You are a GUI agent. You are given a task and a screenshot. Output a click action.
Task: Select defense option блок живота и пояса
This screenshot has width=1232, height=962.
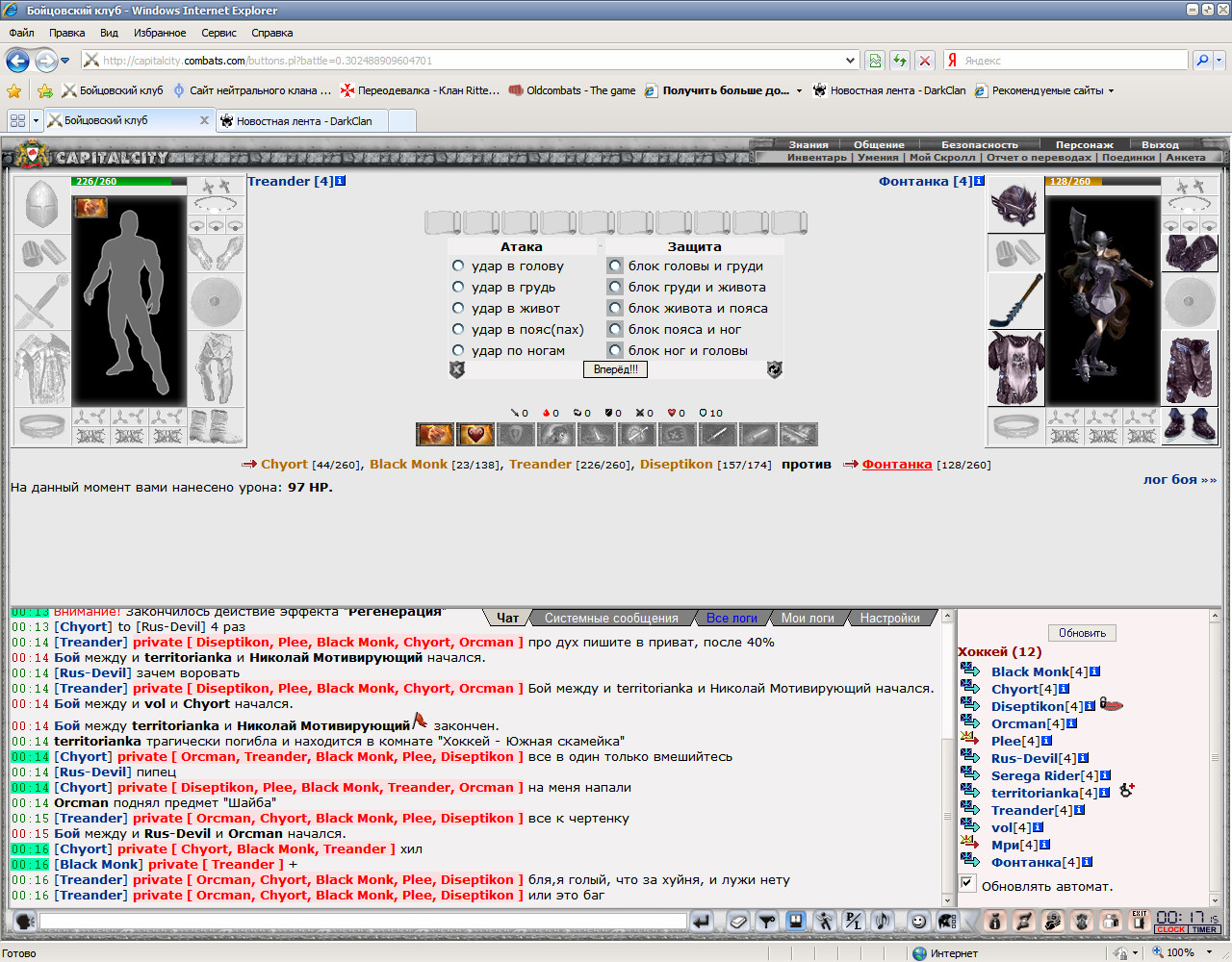[x=615, y=308]
